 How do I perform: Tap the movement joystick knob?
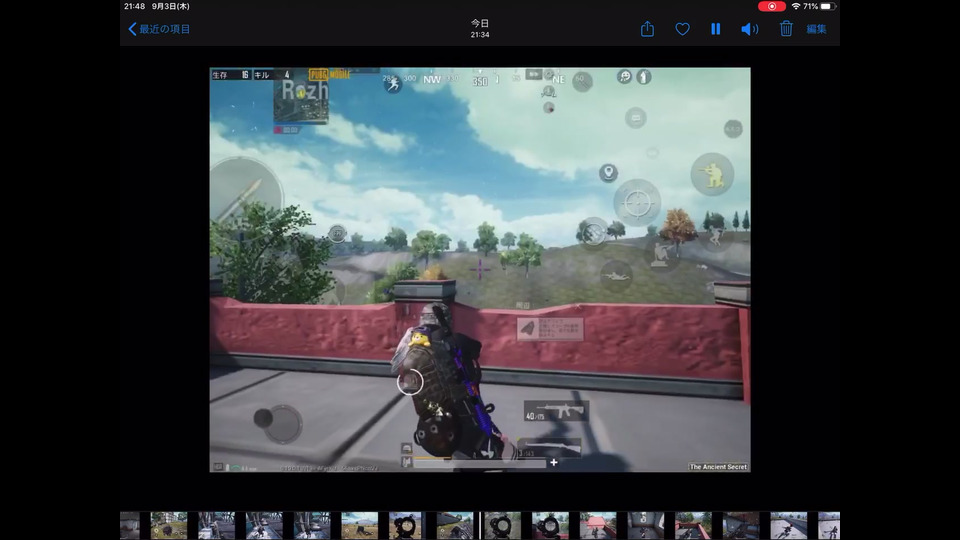pos(263,418)
